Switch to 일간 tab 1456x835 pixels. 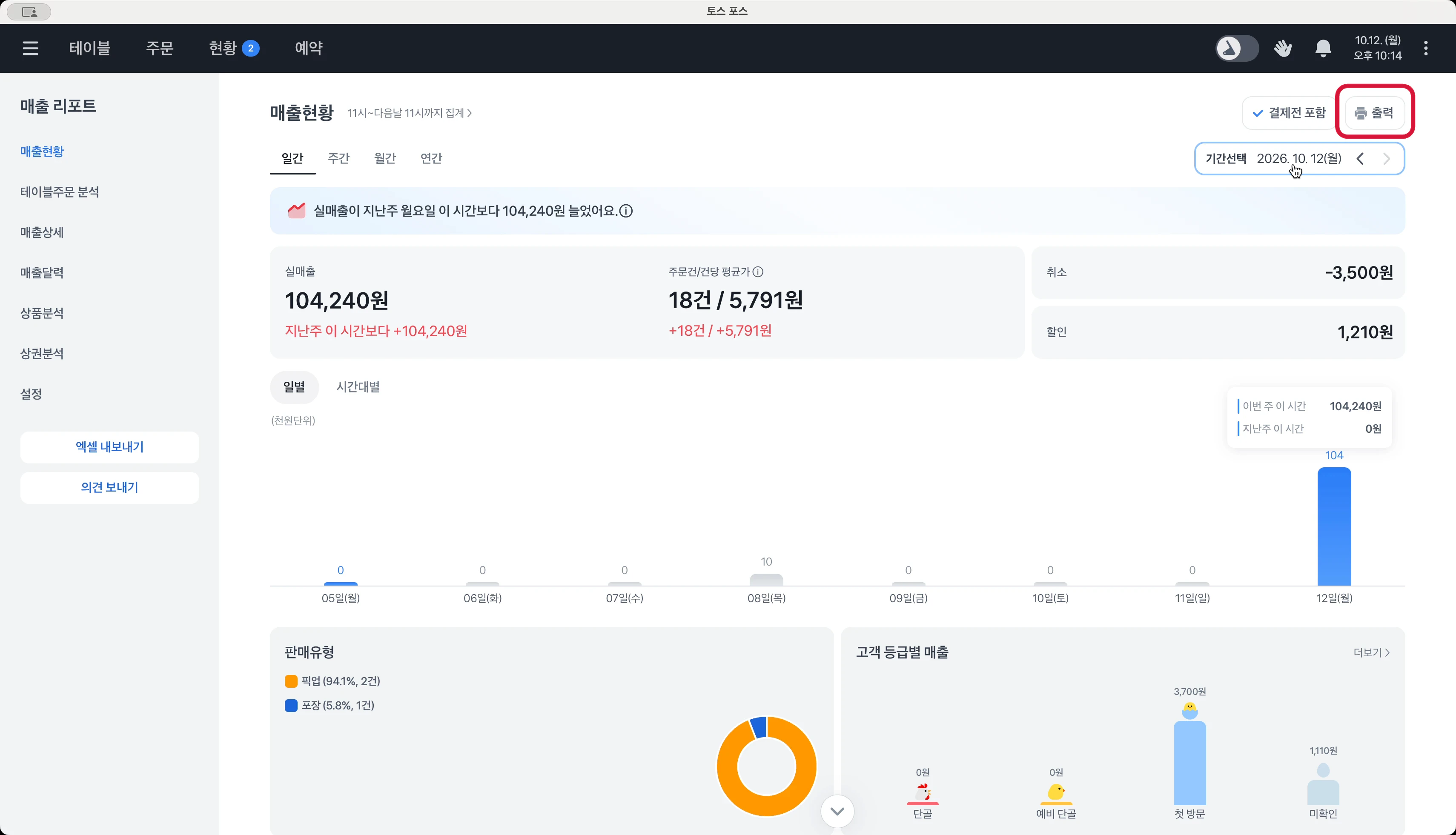(292, 158)
